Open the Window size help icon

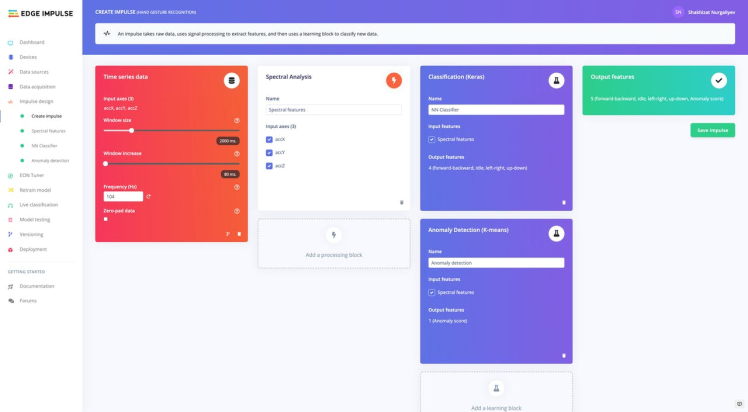point(237,121)
